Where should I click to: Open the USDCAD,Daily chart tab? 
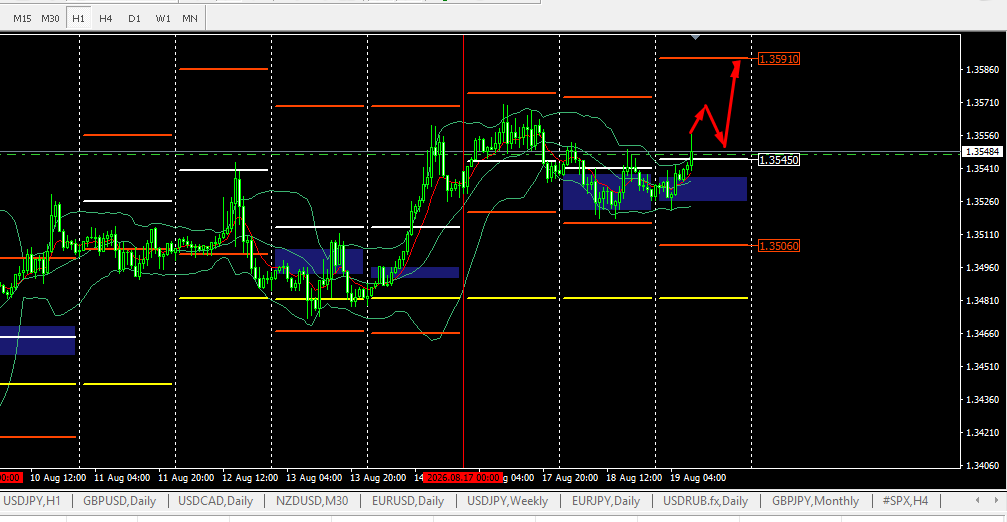[x=215, y=501]
